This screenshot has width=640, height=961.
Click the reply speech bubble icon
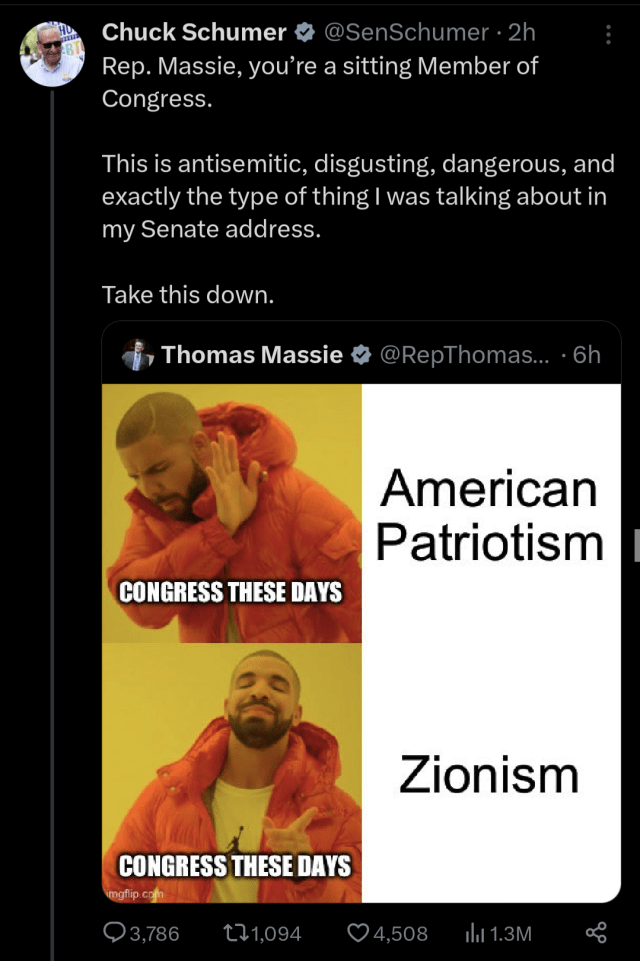coord(113,932)
